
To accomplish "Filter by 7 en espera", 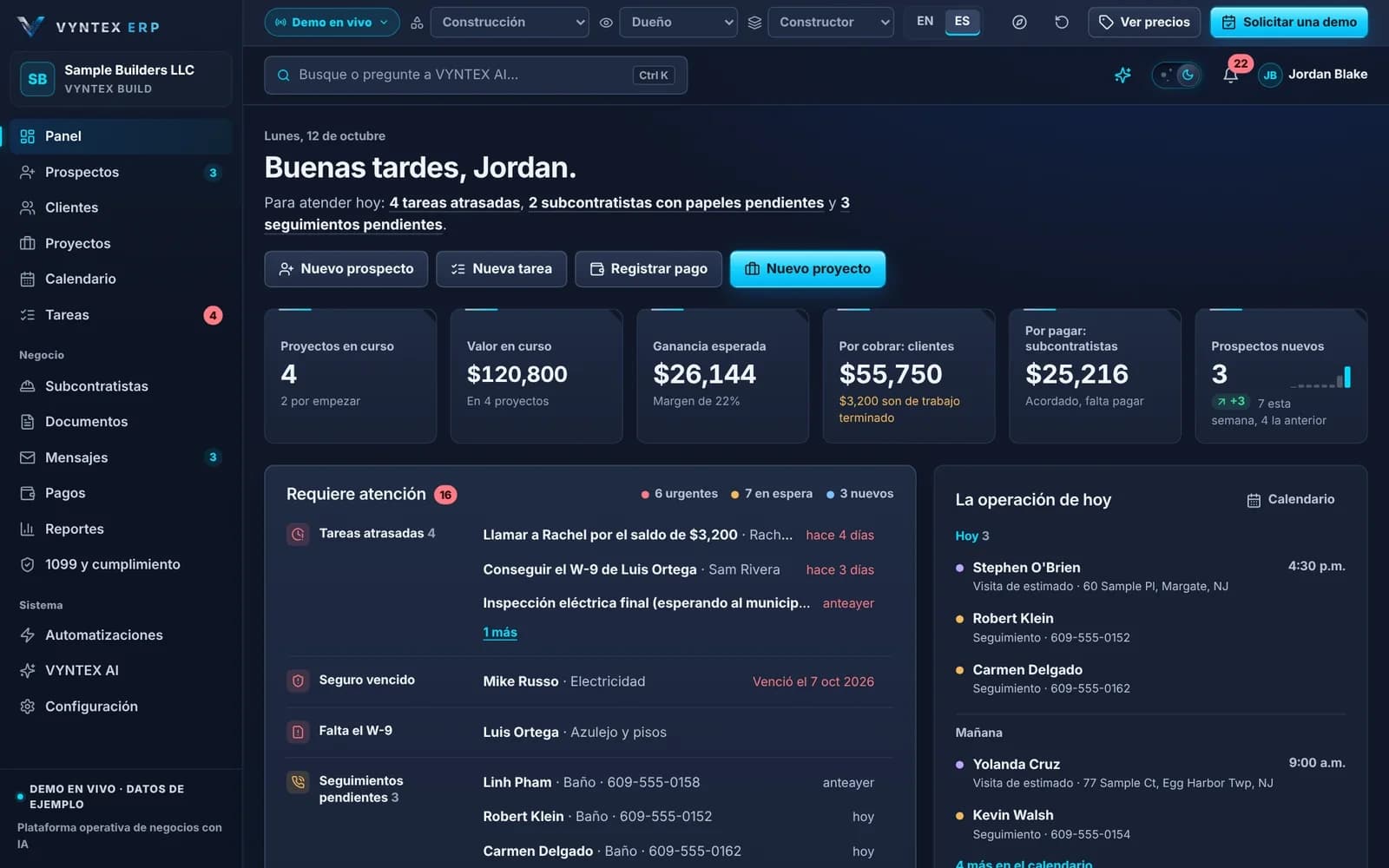I will [771, 494].
